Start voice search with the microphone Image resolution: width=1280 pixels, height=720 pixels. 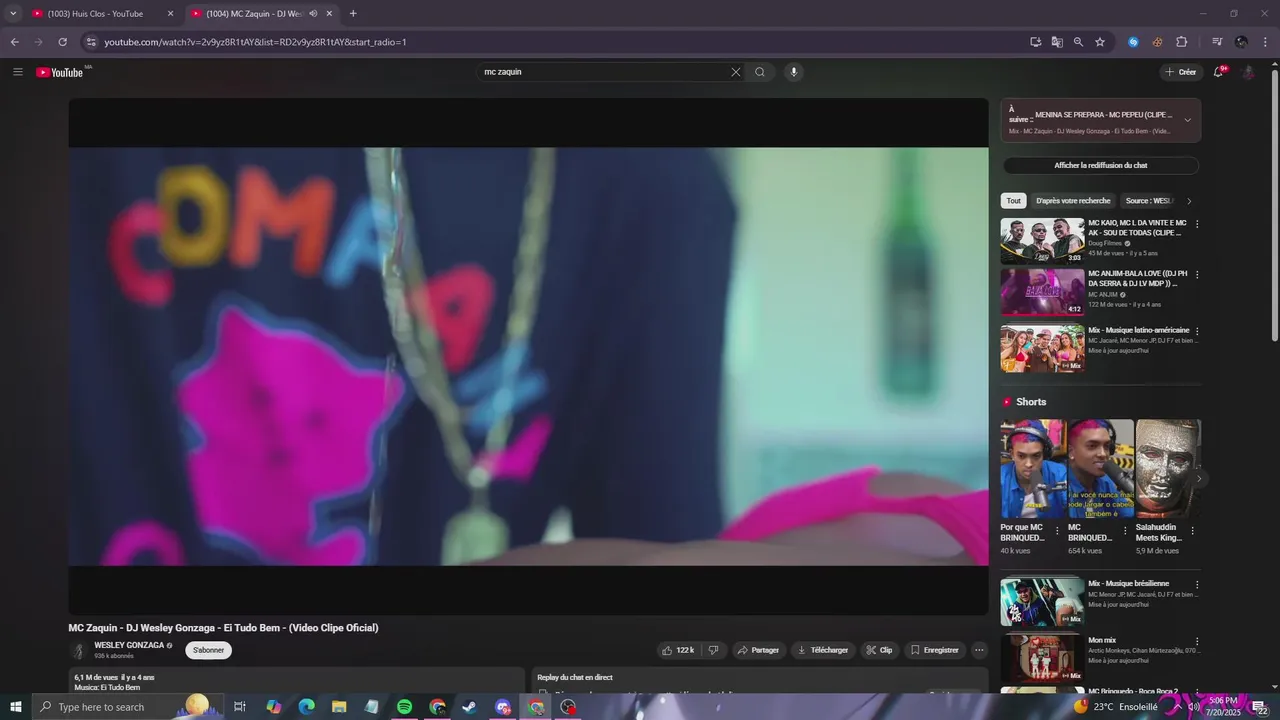click(x=794, y=72)
